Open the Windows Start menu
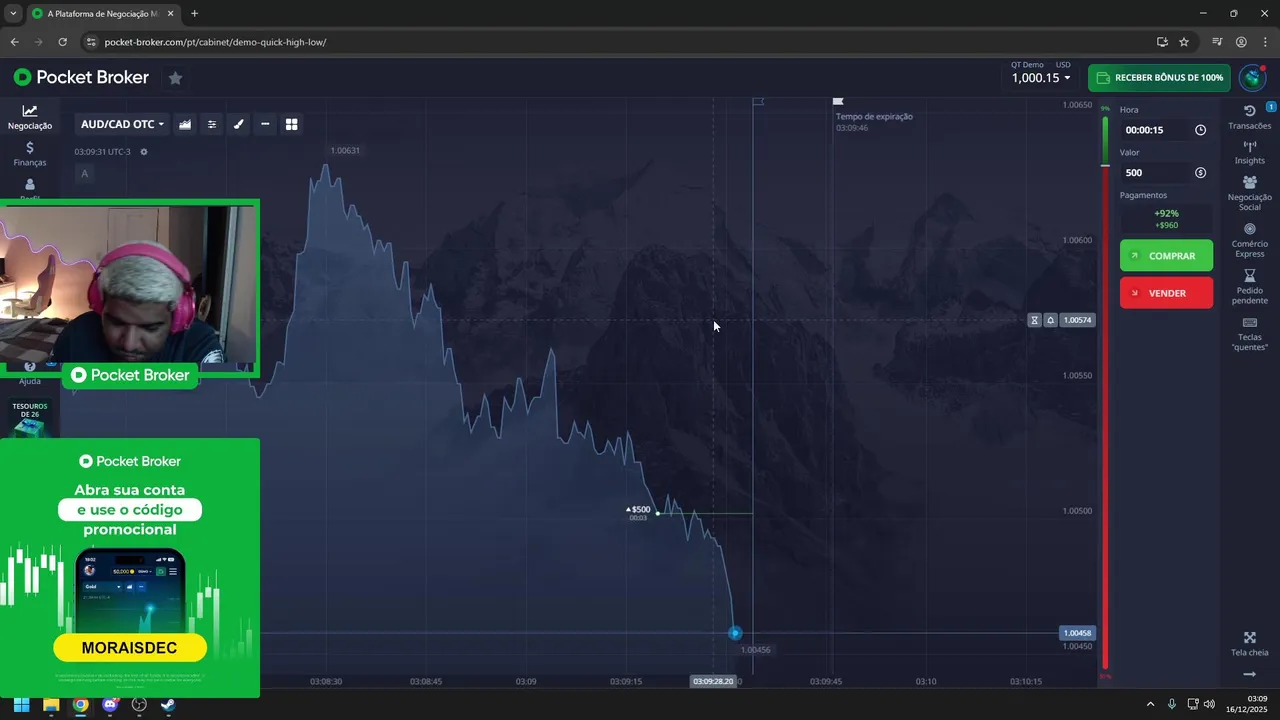 21,704
